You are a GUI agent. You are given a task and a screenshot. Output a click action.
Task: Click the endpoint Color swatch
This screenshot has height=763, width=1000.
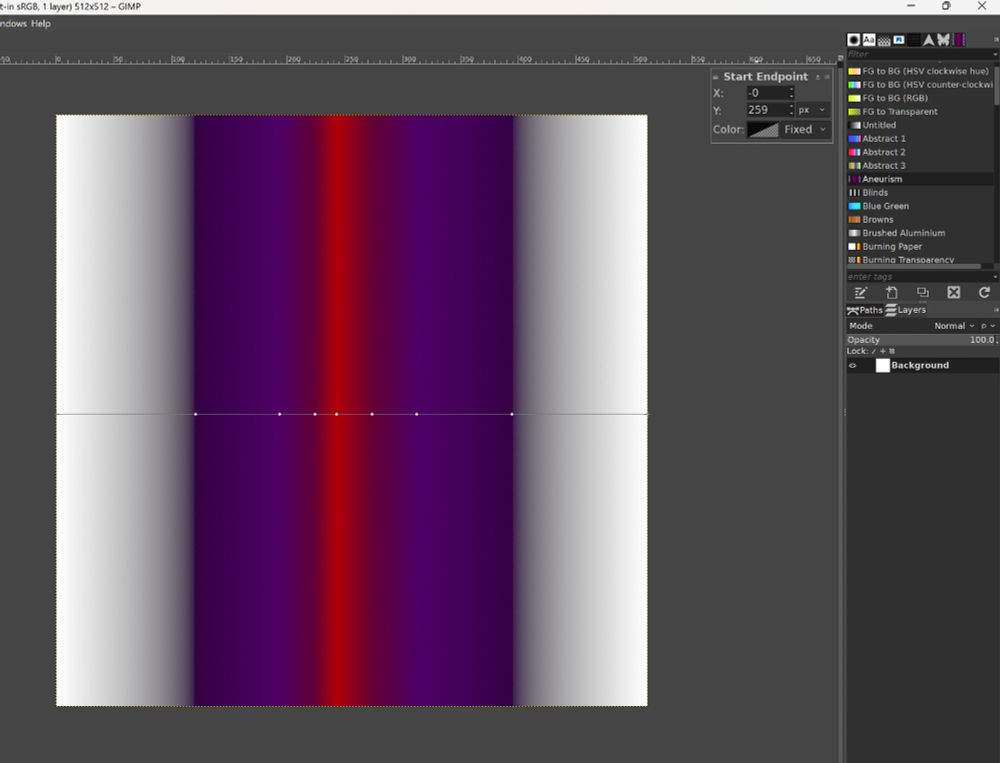763,130
